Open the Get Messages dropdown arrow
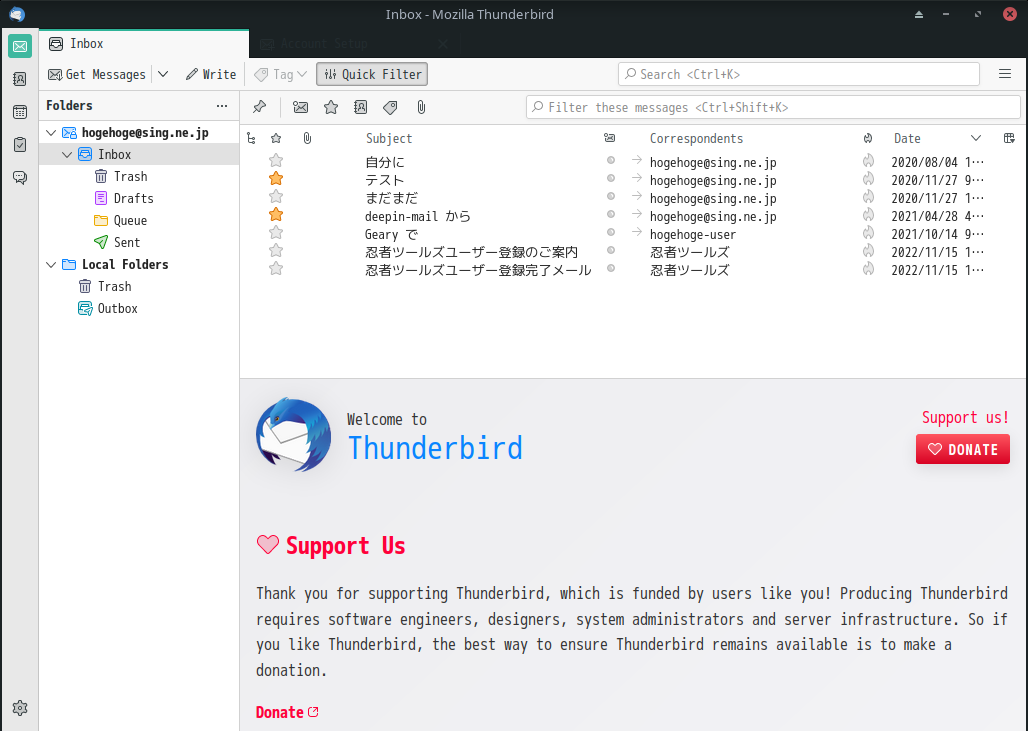The image size is (1028, 731). coord(163,75)
